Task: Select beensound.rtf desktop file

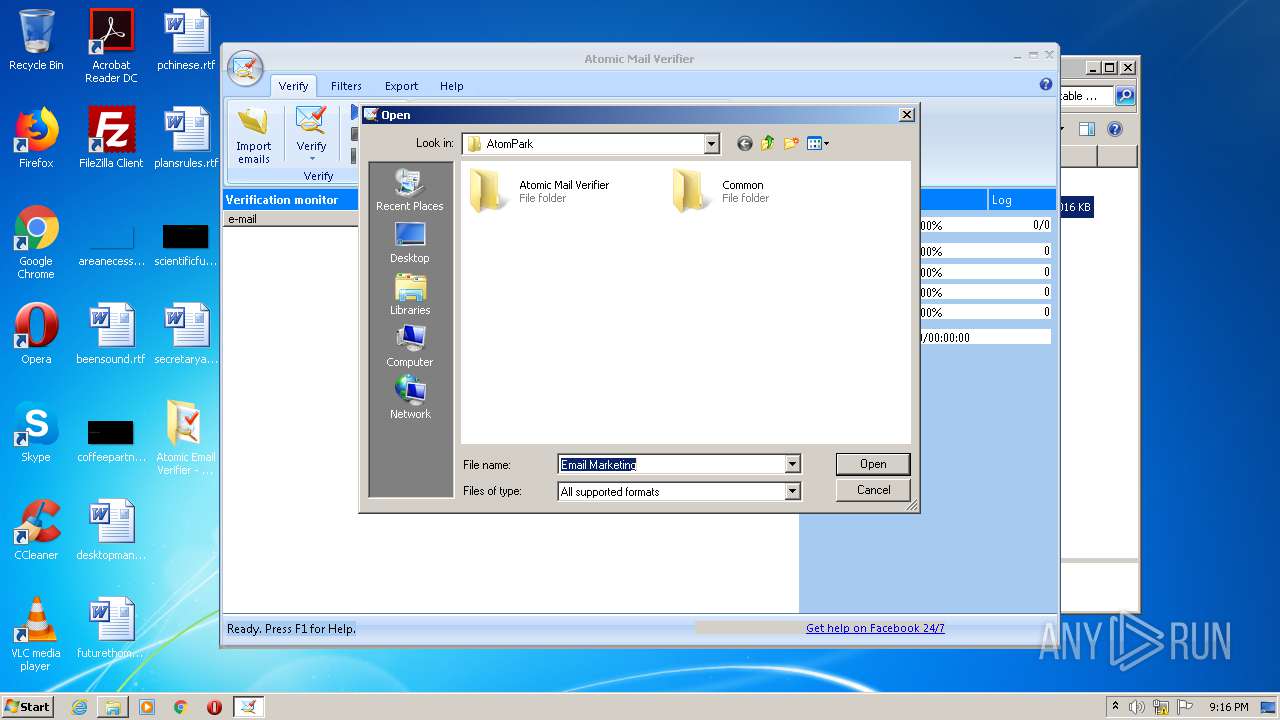Action: coord(111,334)
